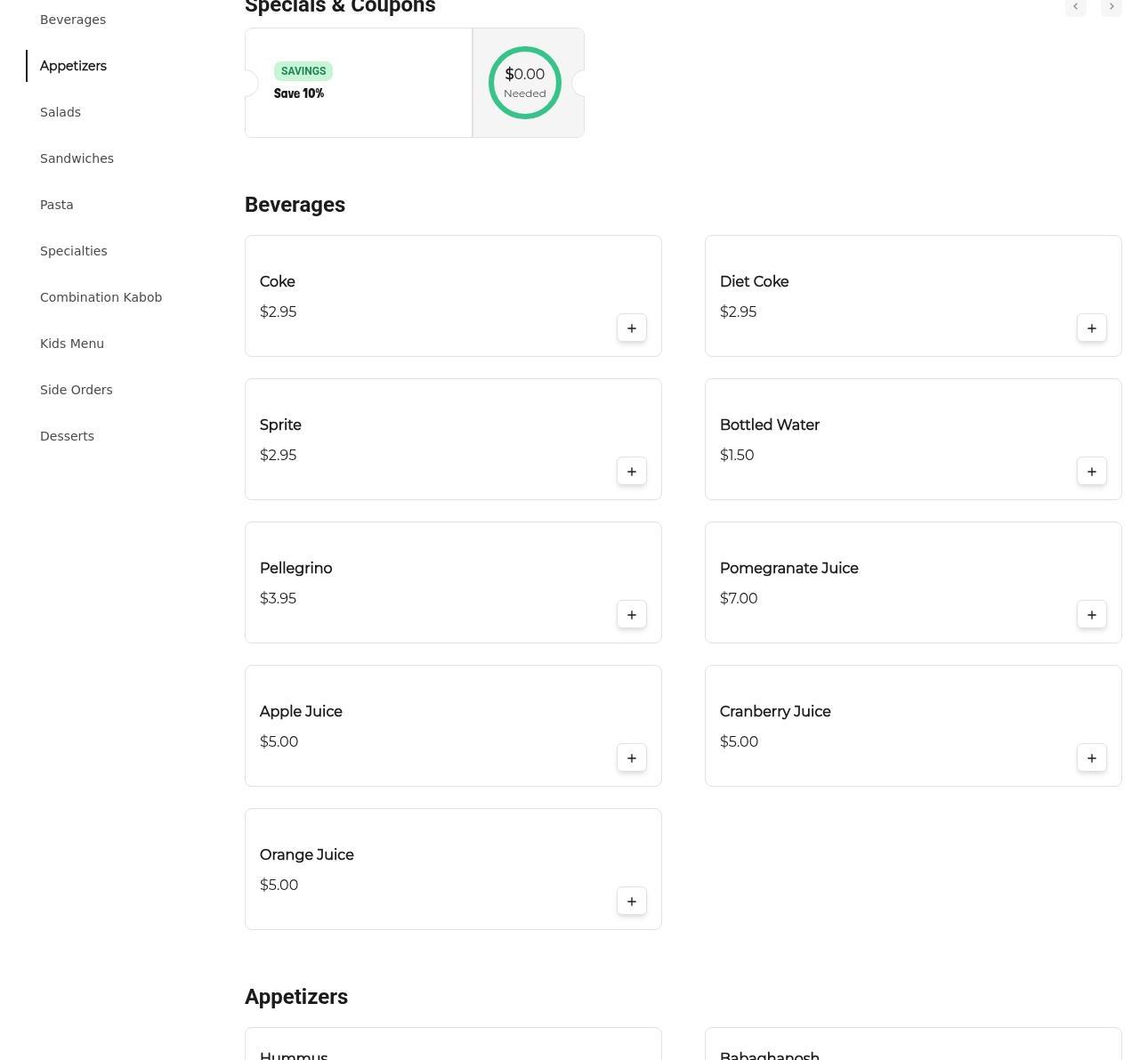Add Diet Coke using plus button
Screen dimensions: 1148x1060
[x=1091, y=328]
